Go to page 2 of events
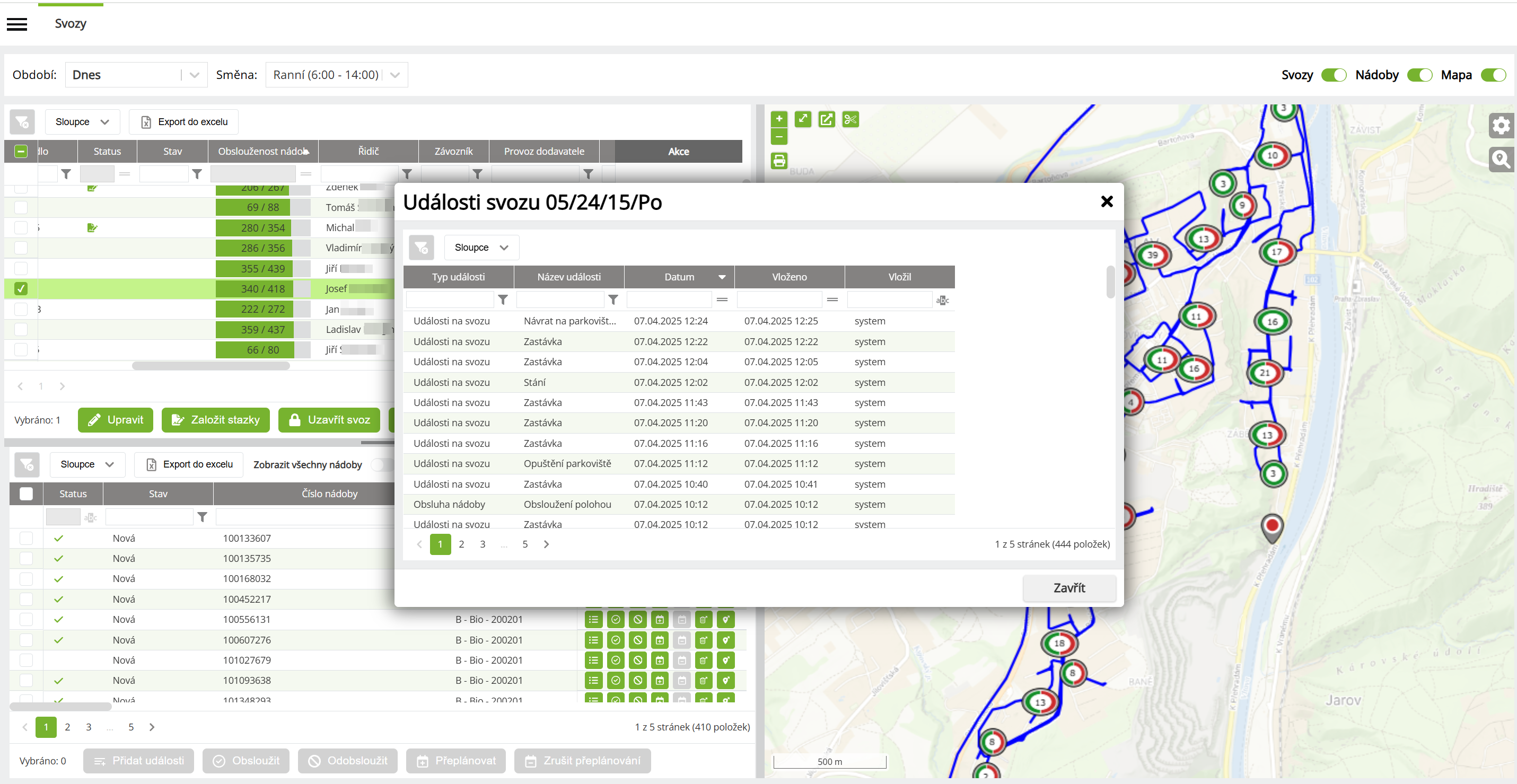Image resolution: width=1517 pixels, height=784 pixels. point(461,544)
